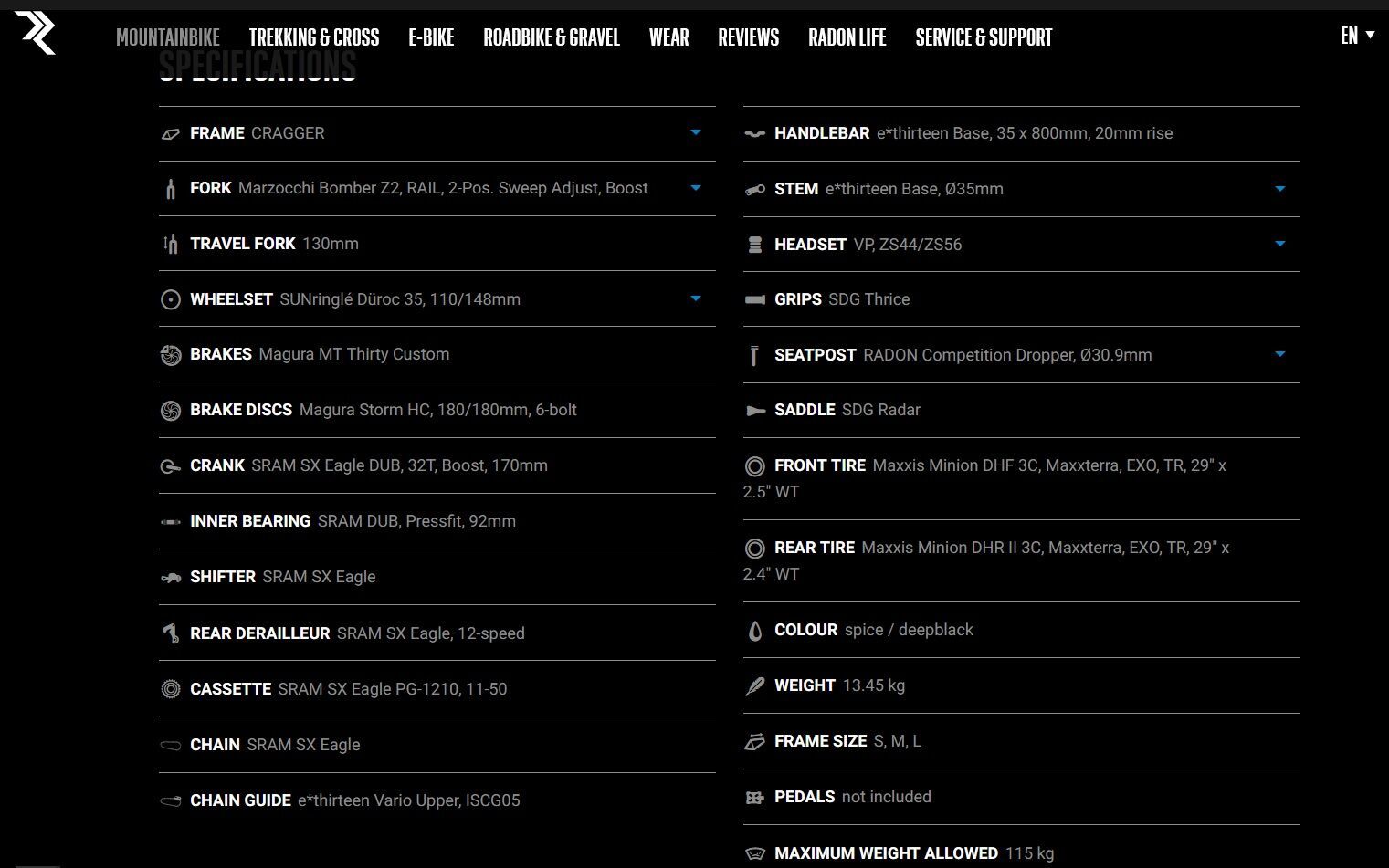Click the front tire ring icon
1389x868 pixels.
tap(755, 466)
